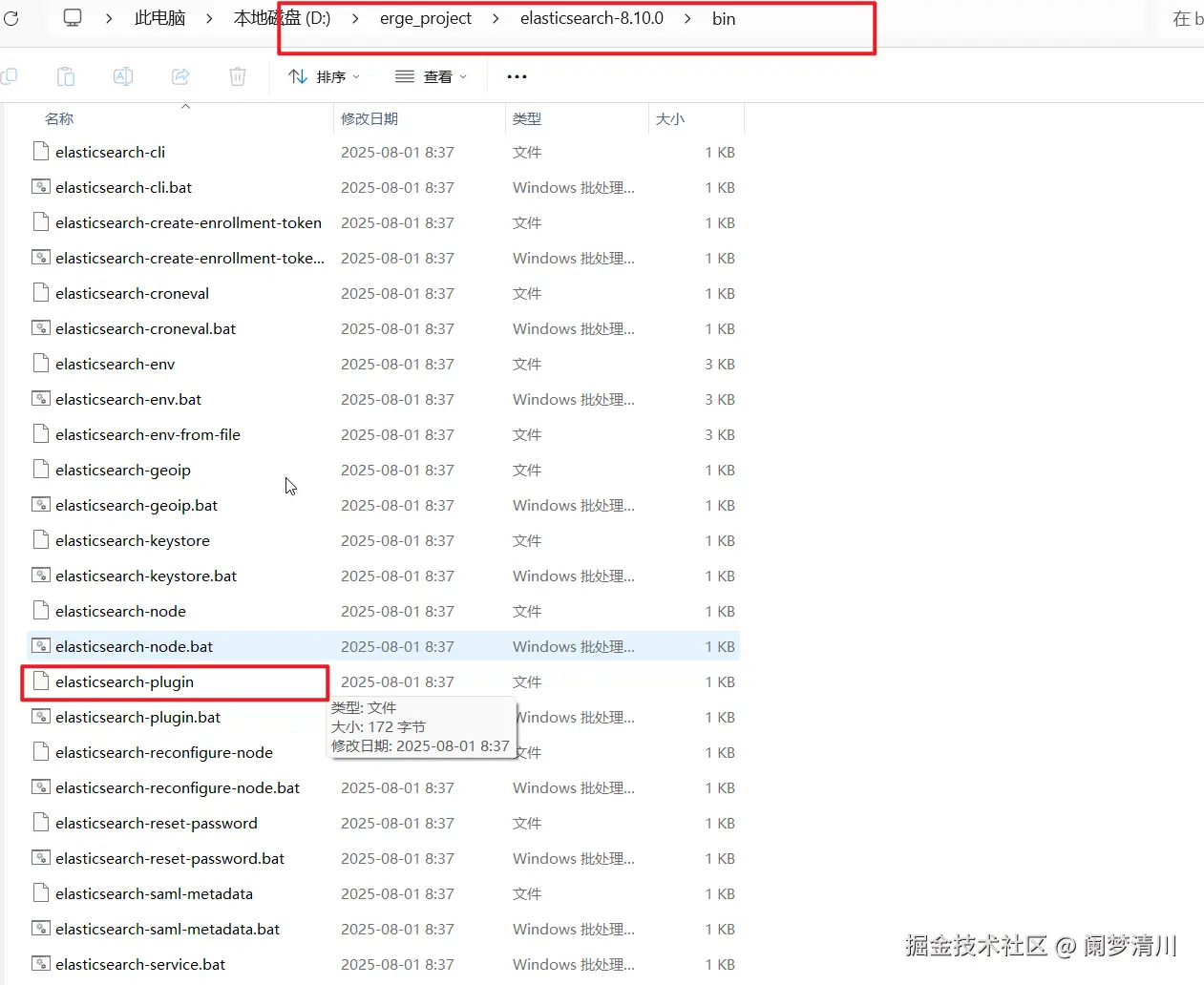
Task: Click the delete trash toolbar icon
Action: pyautogui.click(x=238, y=76)
